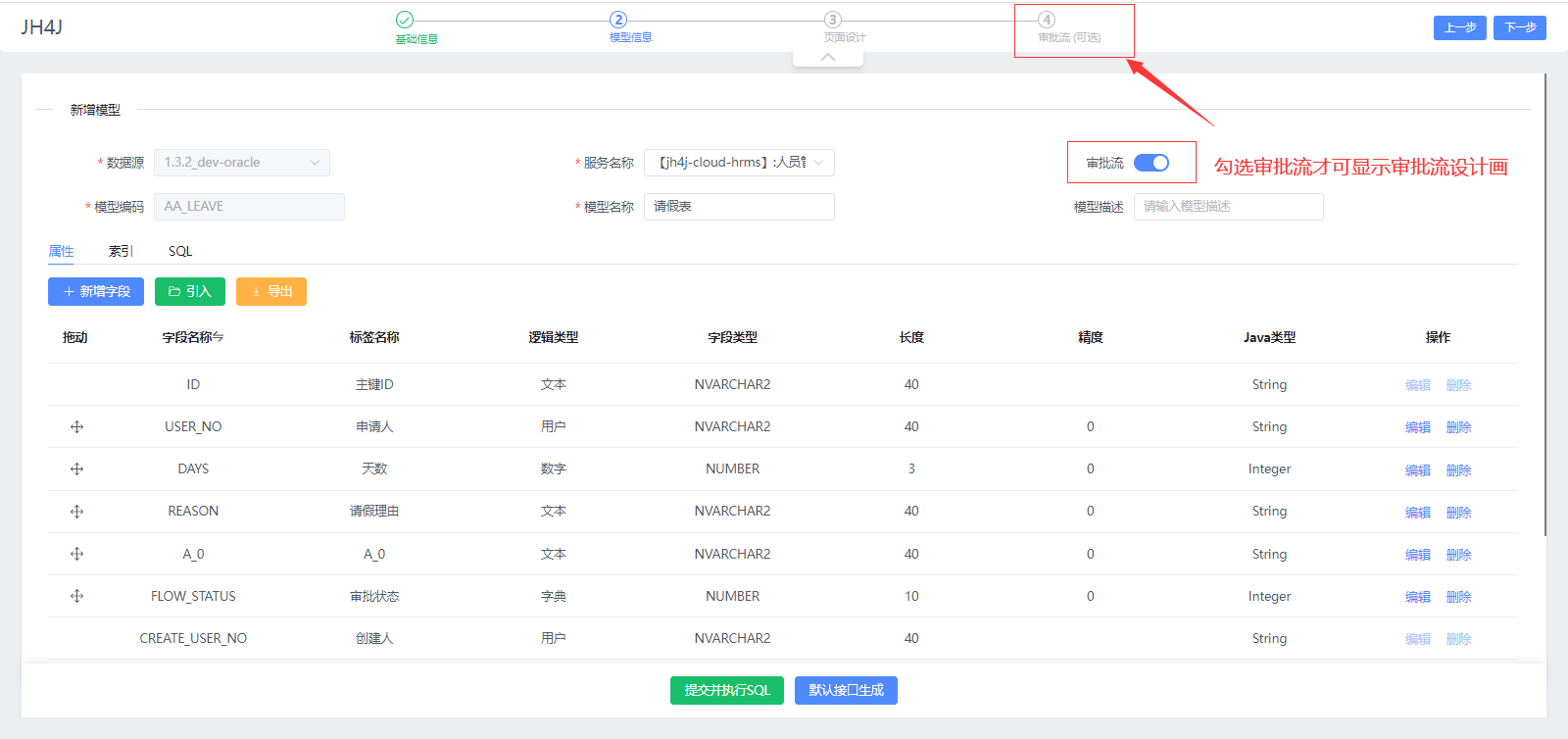Click 删除 in the FLOW_STATUS row
This screenshot has width=1568, height=739.
(1459, 597)
